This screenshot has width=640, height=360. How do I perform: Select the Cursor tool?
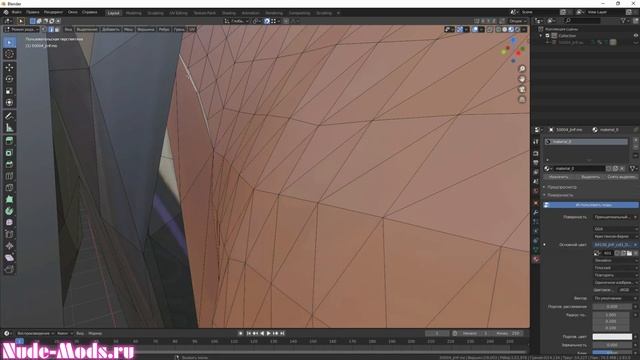click(x=9, y=54)
